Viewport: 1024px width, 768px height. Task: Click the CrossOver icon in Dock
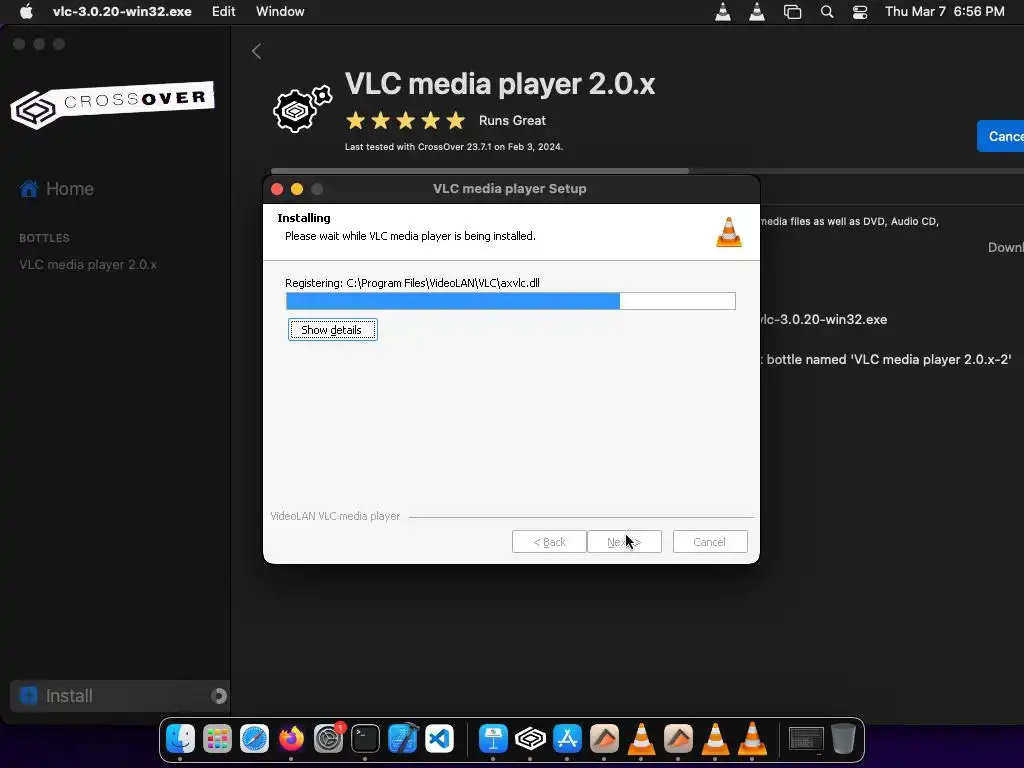pyautogui.click(x=530, y=739)
